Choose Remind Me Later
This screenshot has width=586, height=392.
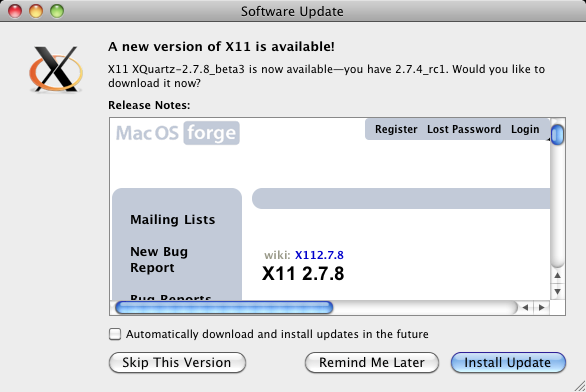(371, 362)
